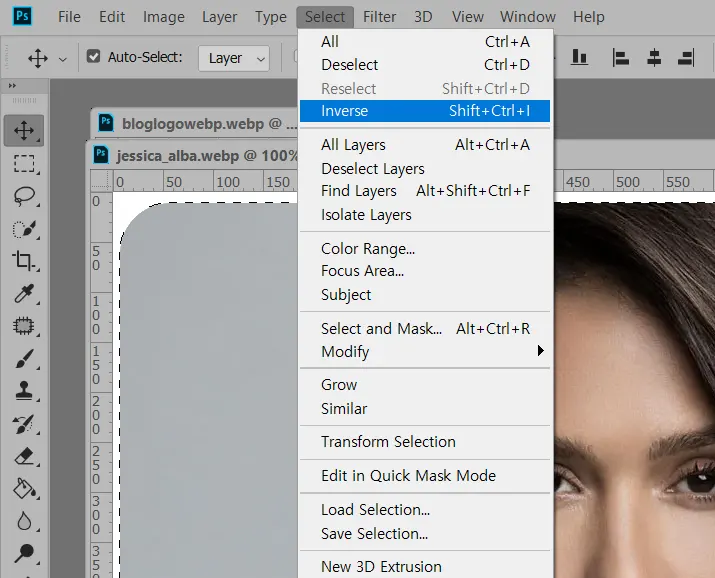This screenshot has height=578, width=715.
Task: Open Select and Mask workspace
Action: [x=425, y=329]
